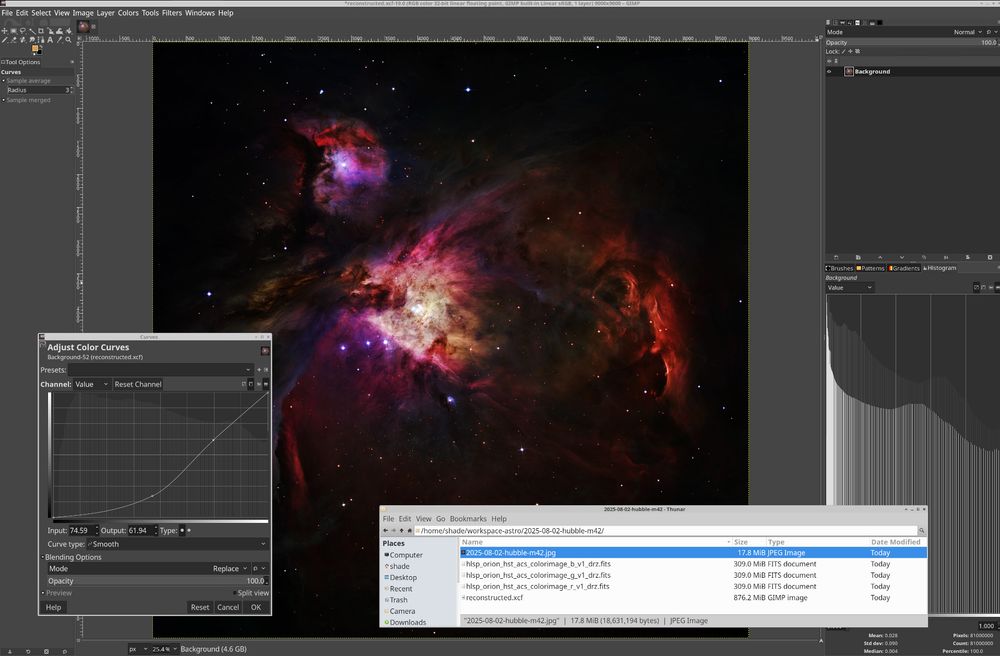
Task: Hide the Background layer eye icon
Action: [829, 71]
